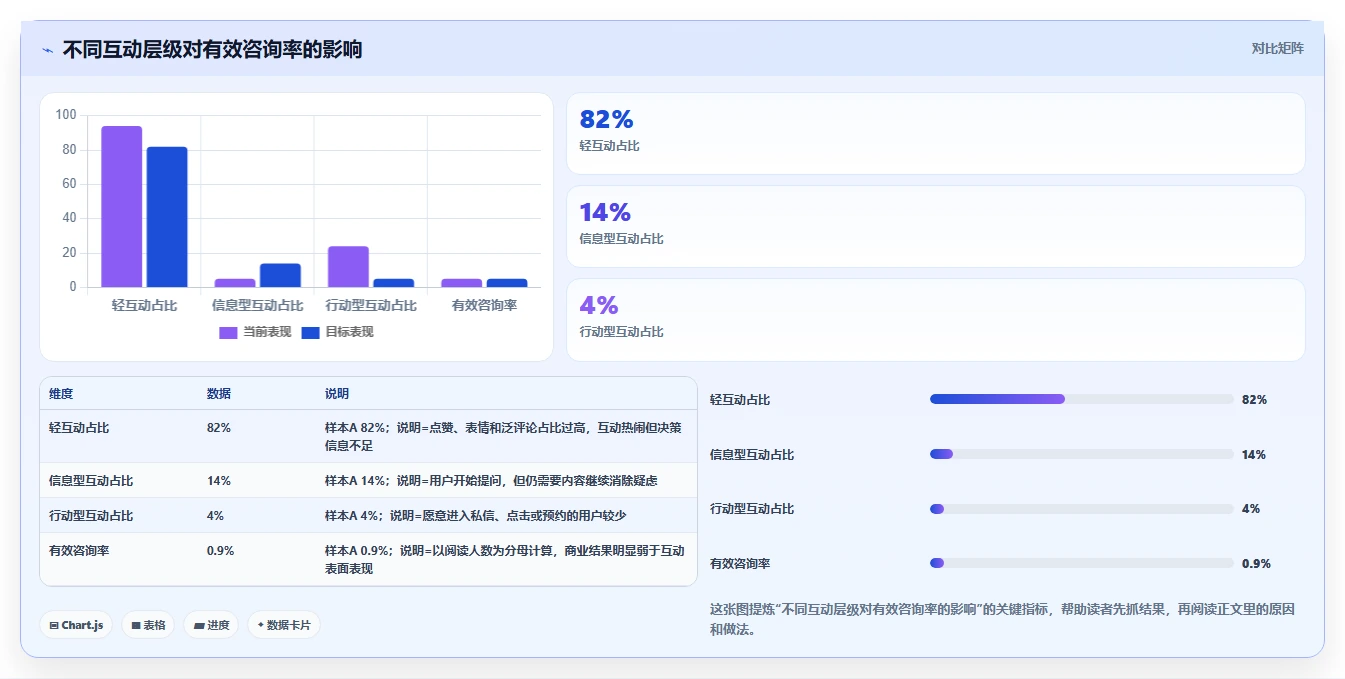Click the purple 信息型互动占比 chart bar
The width and height of the screenshot is (1345, 679).
click(235, 283)
